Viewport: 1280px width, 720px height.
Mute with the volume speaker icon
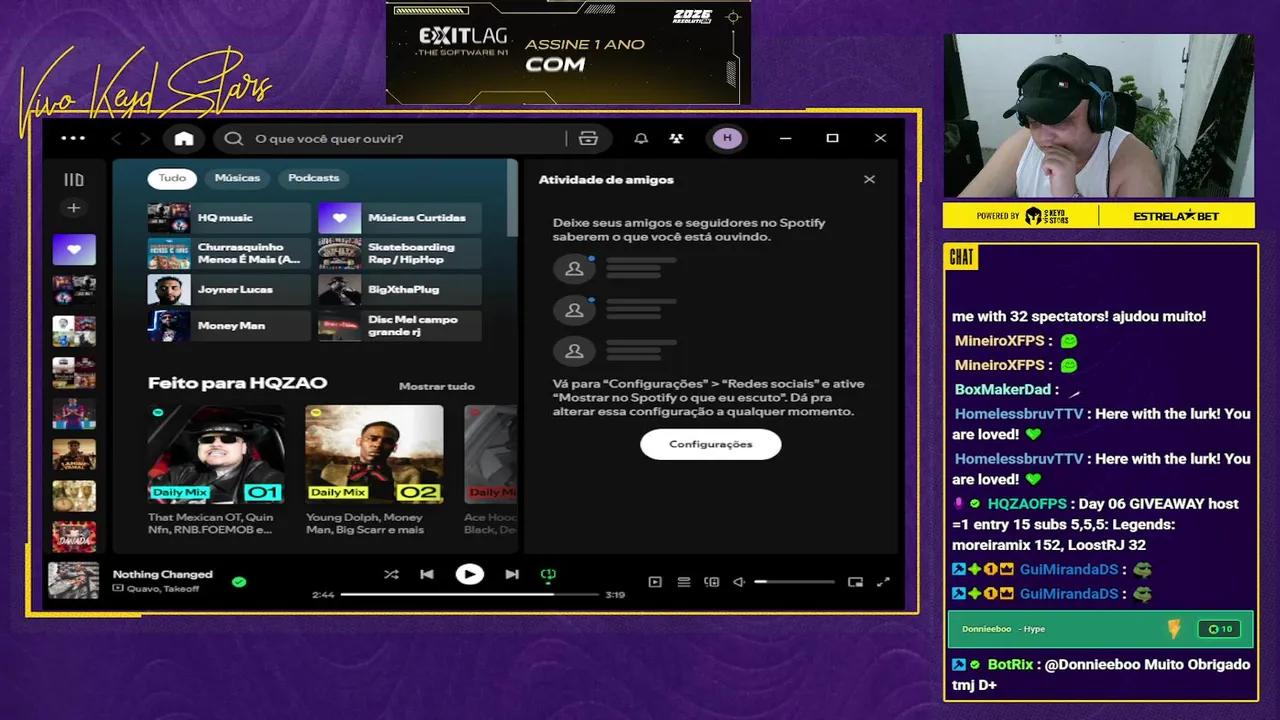[x=739, y=582]
